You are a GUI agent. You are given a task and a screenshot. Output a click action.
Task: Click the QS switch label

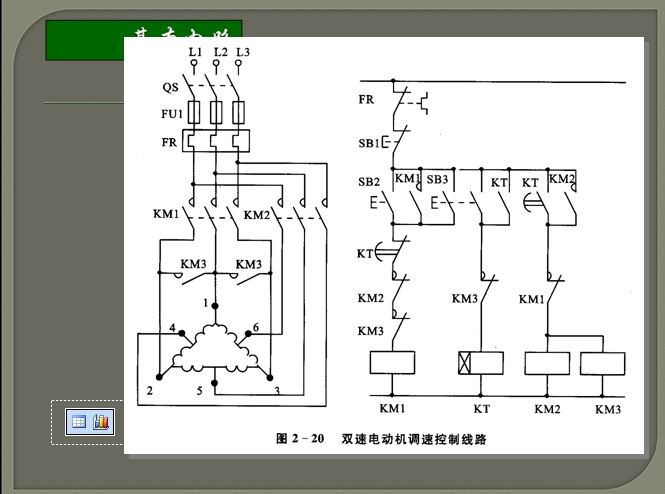coord(170,87)
